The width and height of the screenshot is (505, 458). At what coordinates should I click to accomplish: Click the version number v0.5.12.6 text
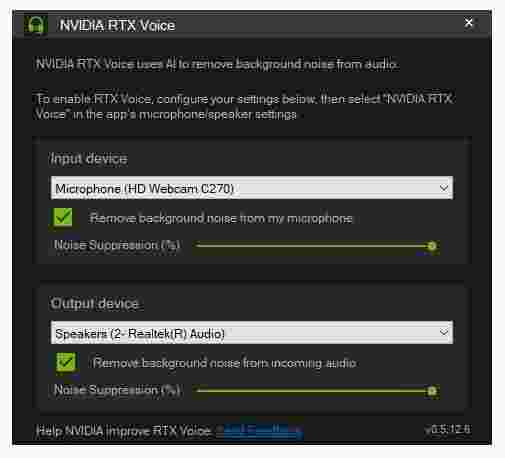click(447, 429)
